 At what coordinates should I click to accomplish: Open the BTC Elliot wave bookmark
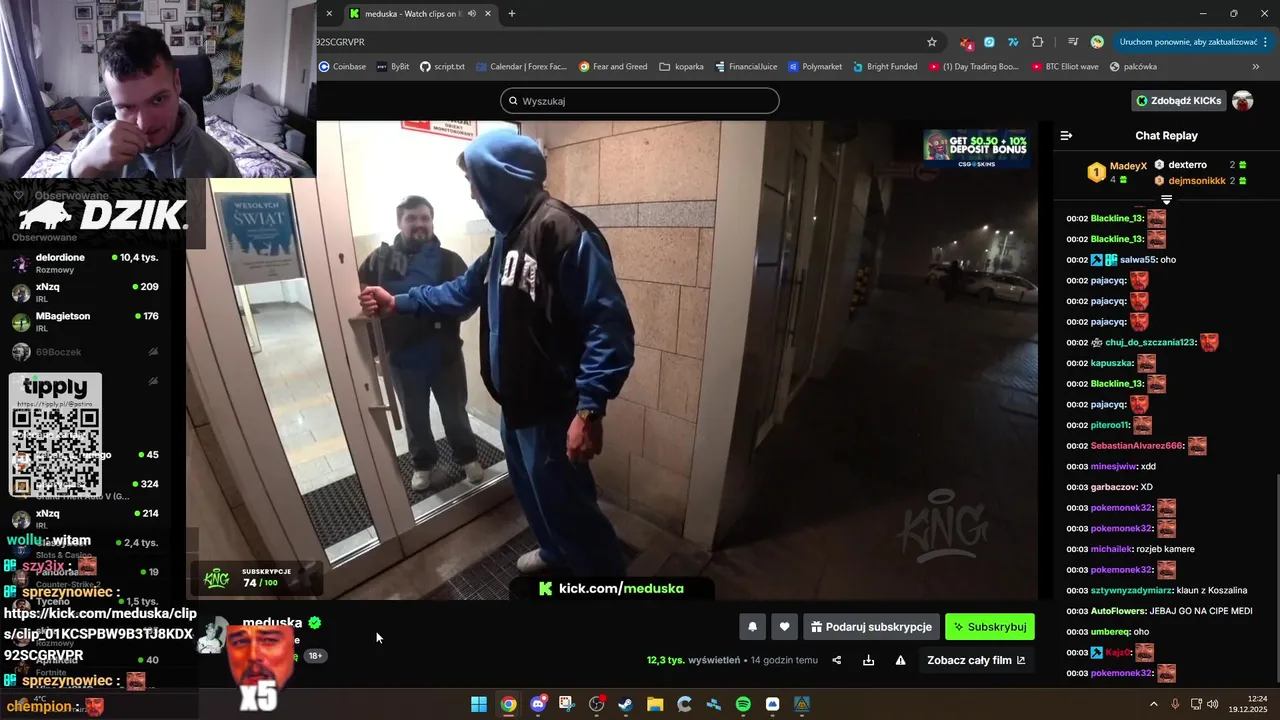point(1064,67)
